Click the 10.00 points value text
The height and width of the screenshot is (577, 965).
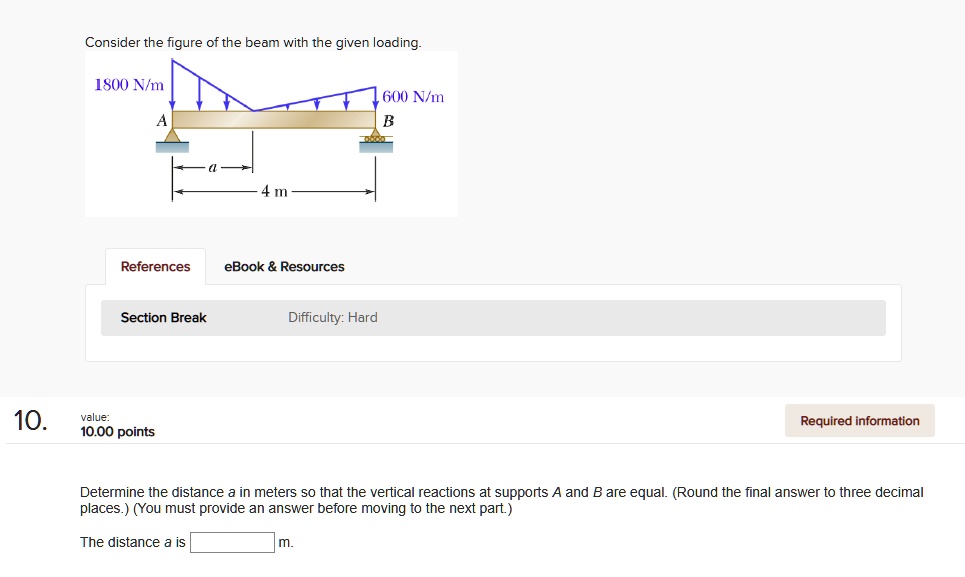pyautogui.click(x=117, y=431)
